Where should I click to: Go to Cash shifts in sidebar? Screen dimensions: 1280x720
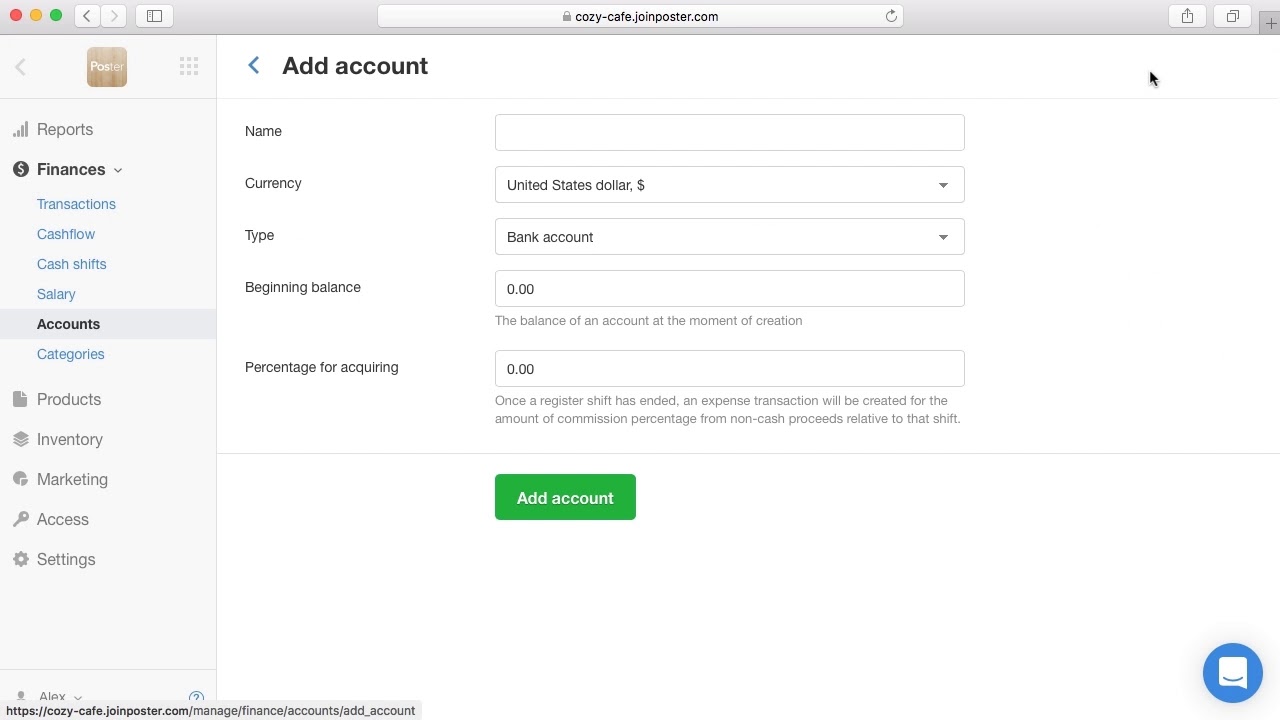point(71,264)
